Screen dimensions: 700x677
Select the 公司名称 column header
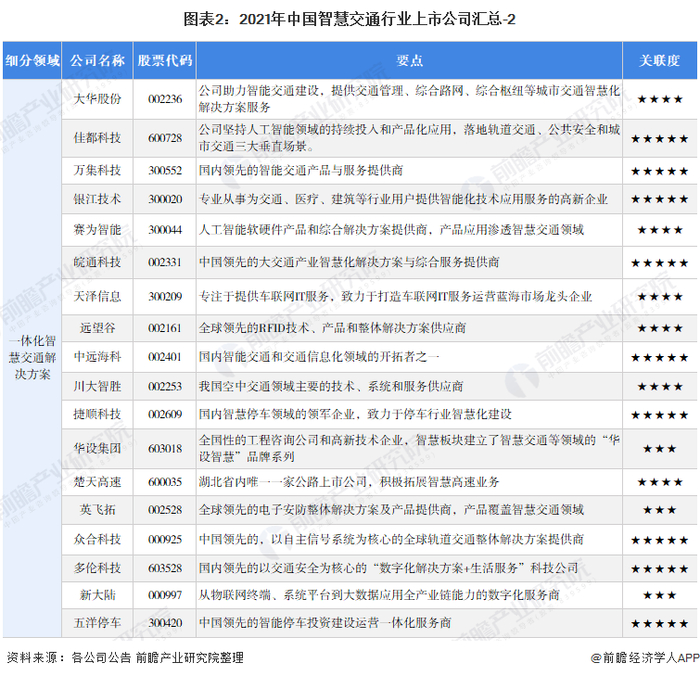(97, 61)
